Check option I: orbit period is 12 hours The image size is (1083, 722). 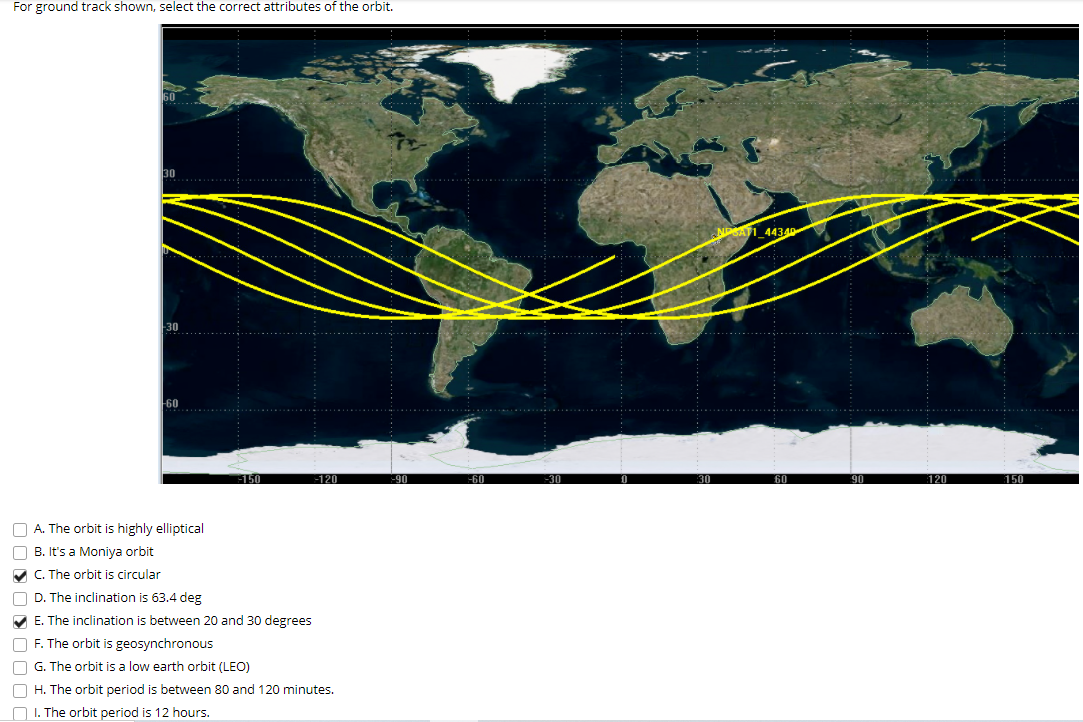[20, 712]
